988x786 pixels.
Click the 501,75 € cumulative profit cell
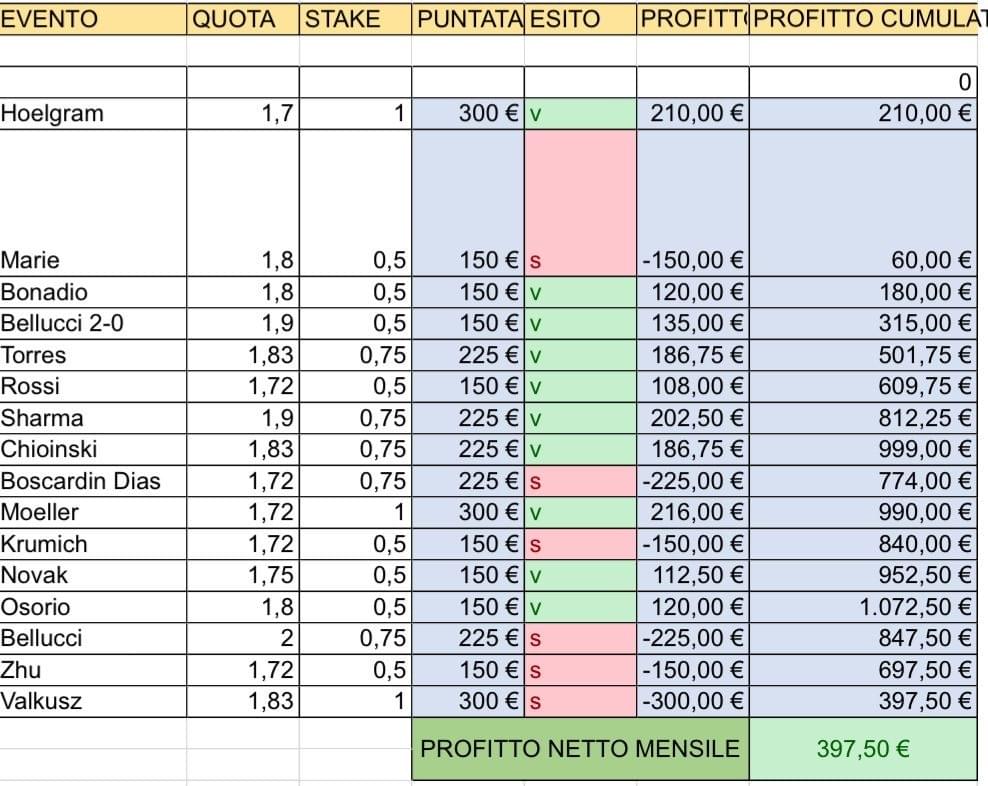[862, 355]
